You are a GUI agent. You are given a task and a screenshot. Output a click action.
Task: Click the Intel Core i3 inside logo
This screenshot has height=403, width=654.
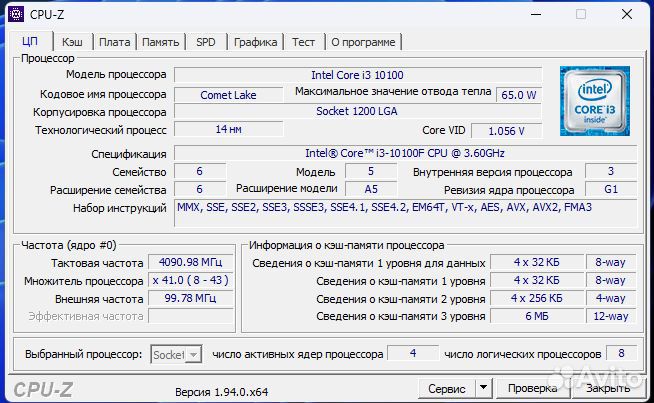tap(595, 101)
